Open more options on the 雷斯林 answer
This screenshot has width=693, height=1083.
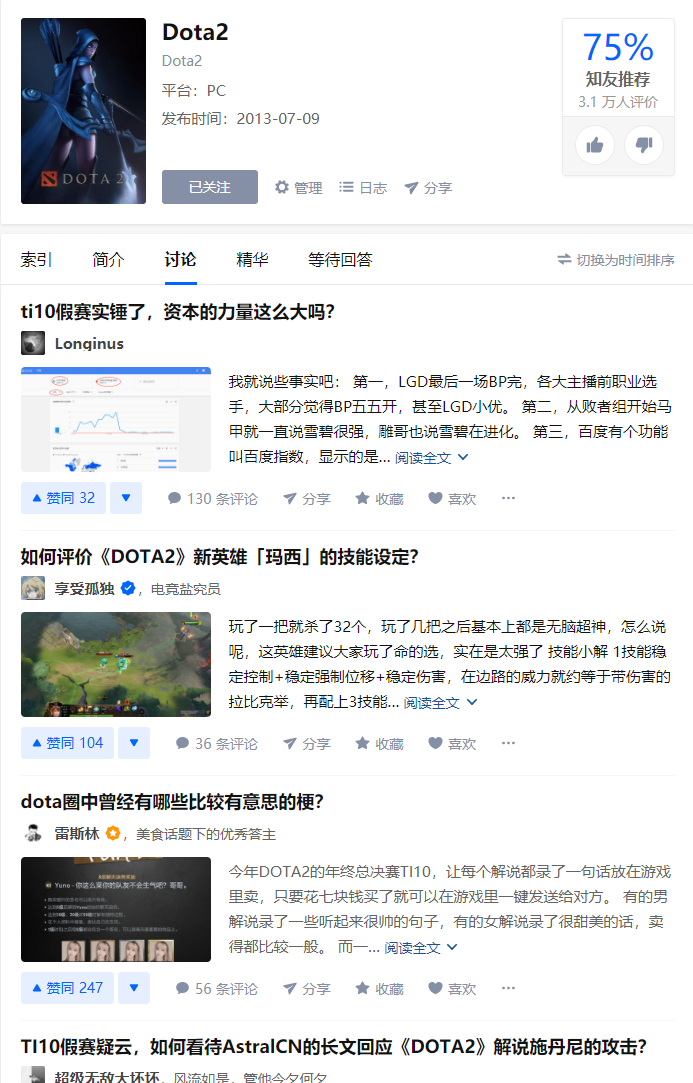click(x=509, y=988)
